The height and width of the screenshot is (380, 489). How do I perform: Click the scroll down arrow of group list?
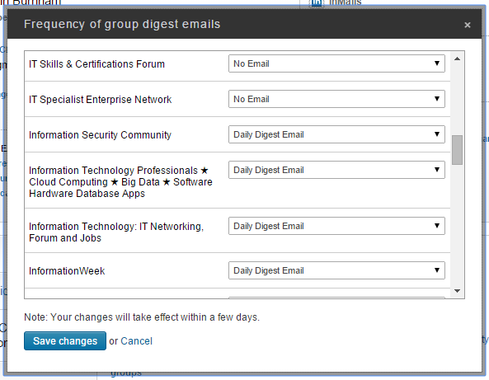coord(457,291)
